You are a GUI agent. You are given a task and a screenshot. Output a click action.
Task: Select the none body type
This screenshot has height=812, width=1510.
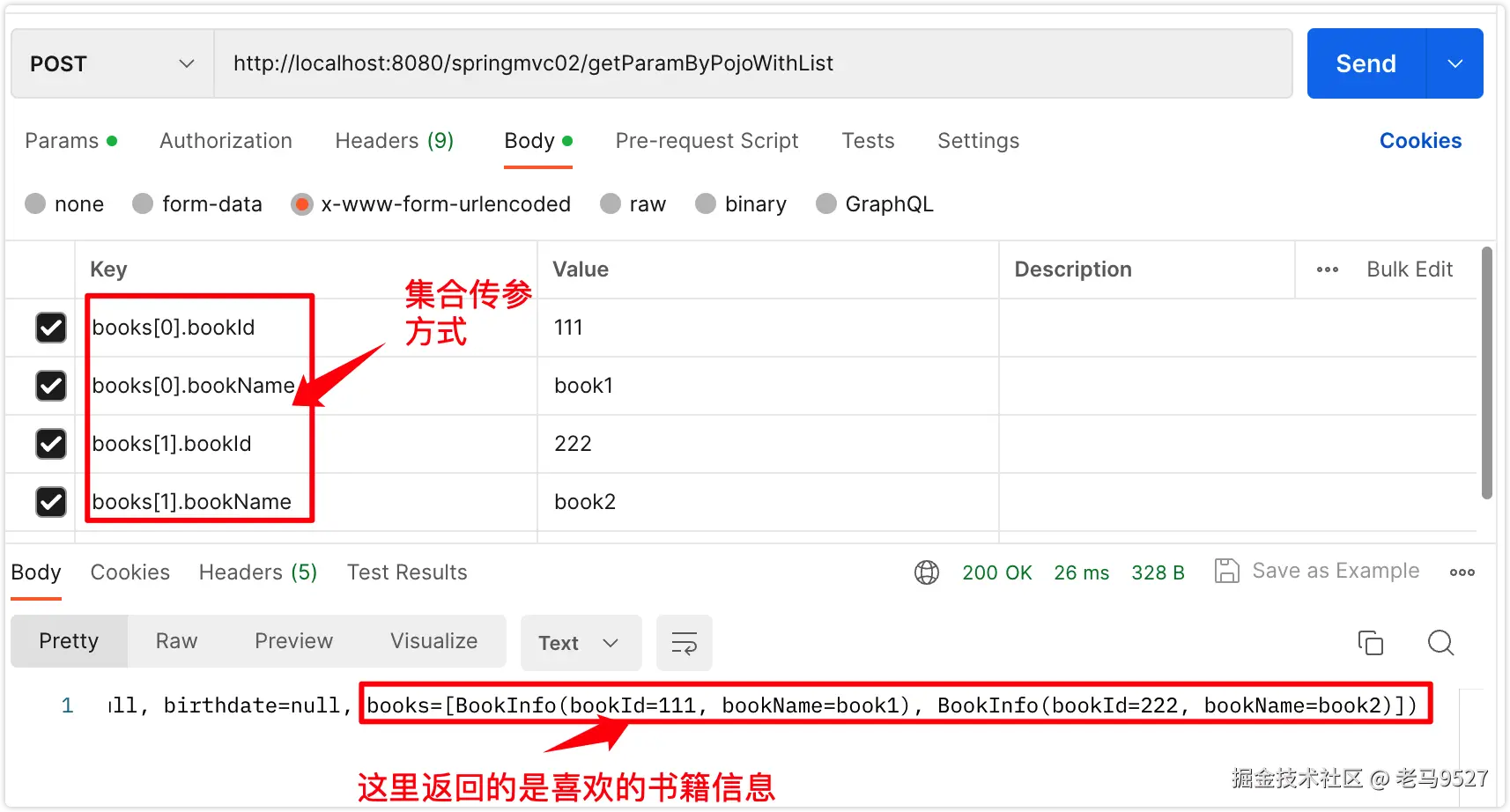coord(35,204)
